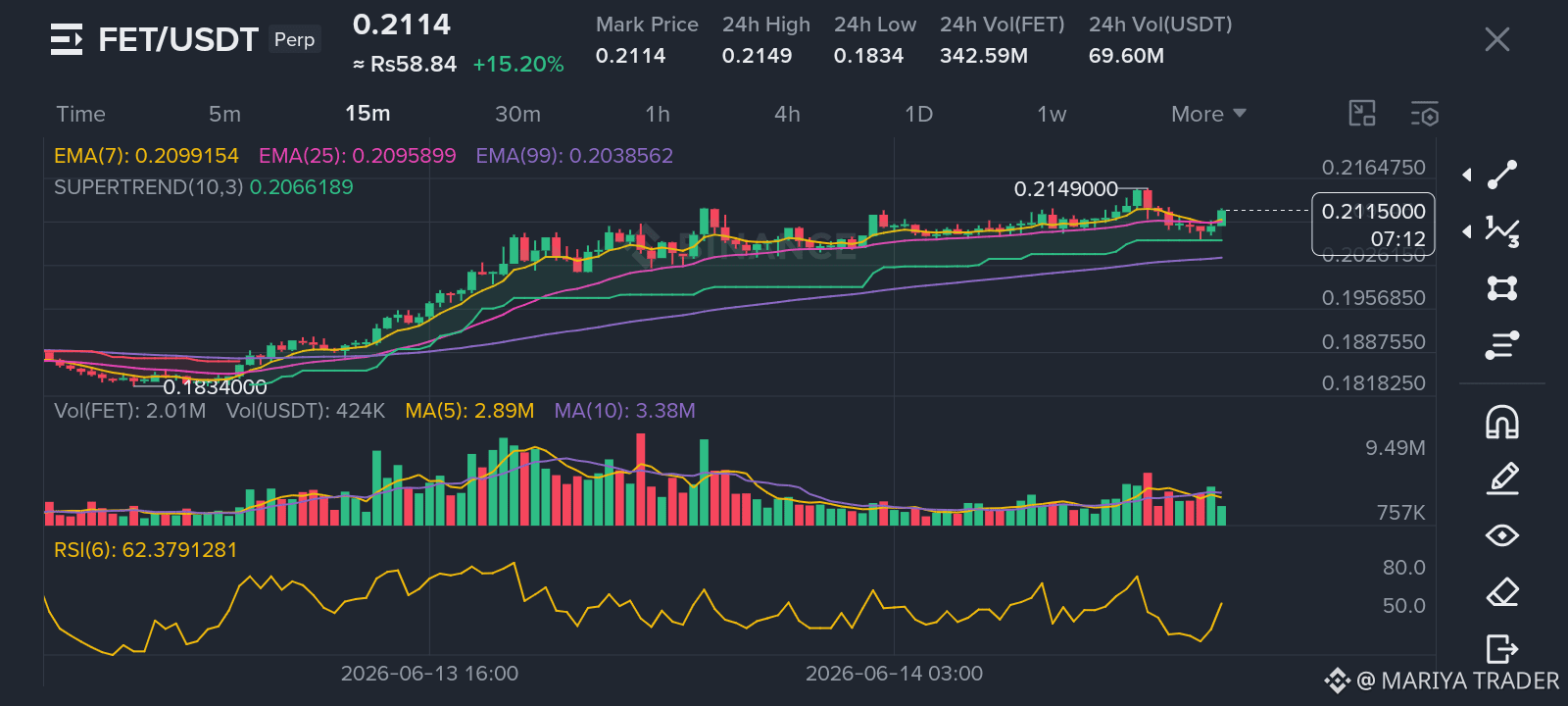Viewport: 1568px width, 706px height.
Task: Tap the 24h Vol(FET) value 342.59M
Action: [984, 56]
